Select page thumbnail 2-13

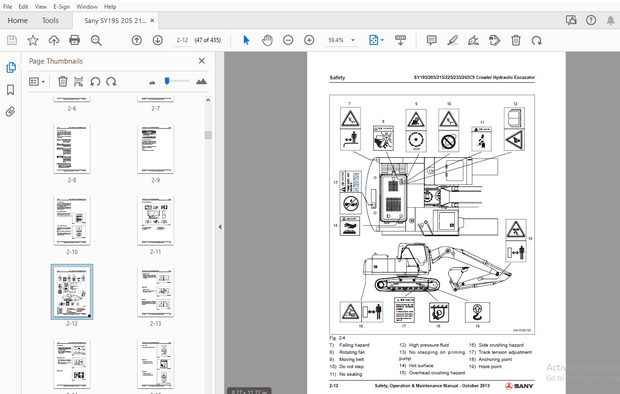[155, 292]
